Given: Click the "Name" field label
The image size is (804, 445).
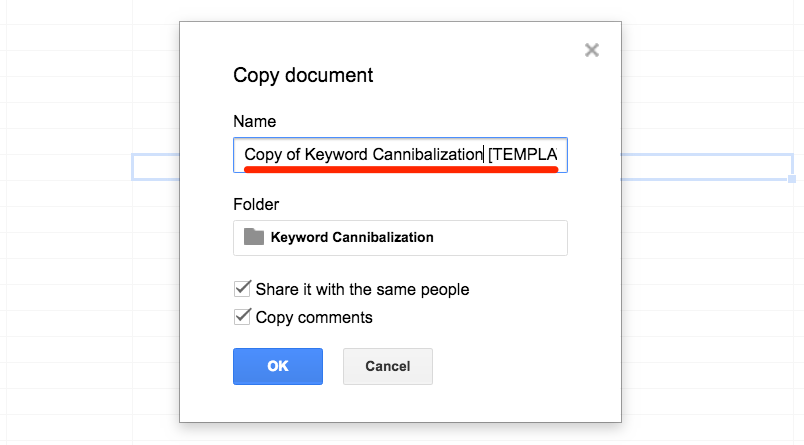Looking at the screenshot, I should [x=254, y=121].
